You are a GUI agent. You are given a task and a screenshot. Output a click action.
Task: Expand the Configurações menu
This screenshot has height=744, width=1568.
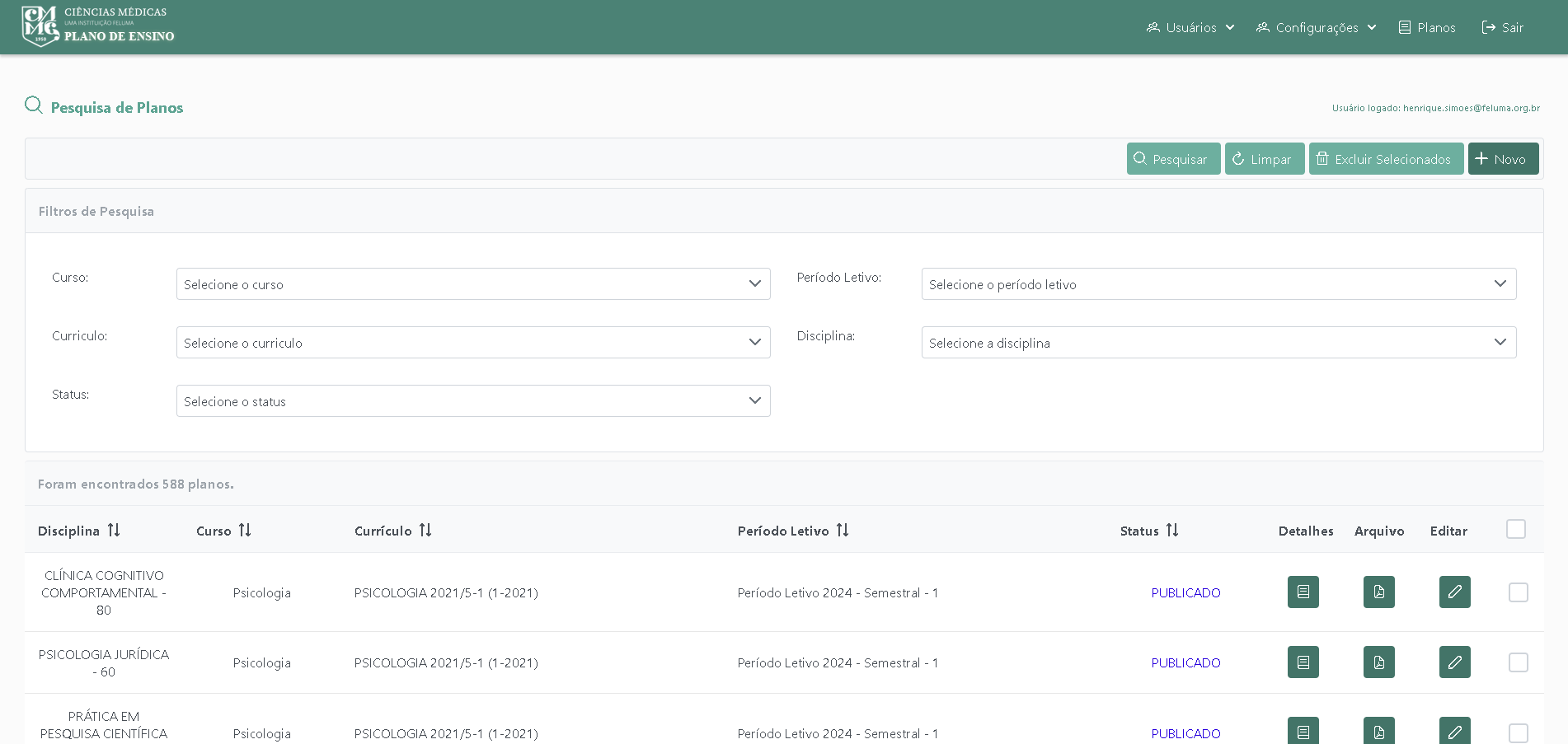(x=1316, y=27)
